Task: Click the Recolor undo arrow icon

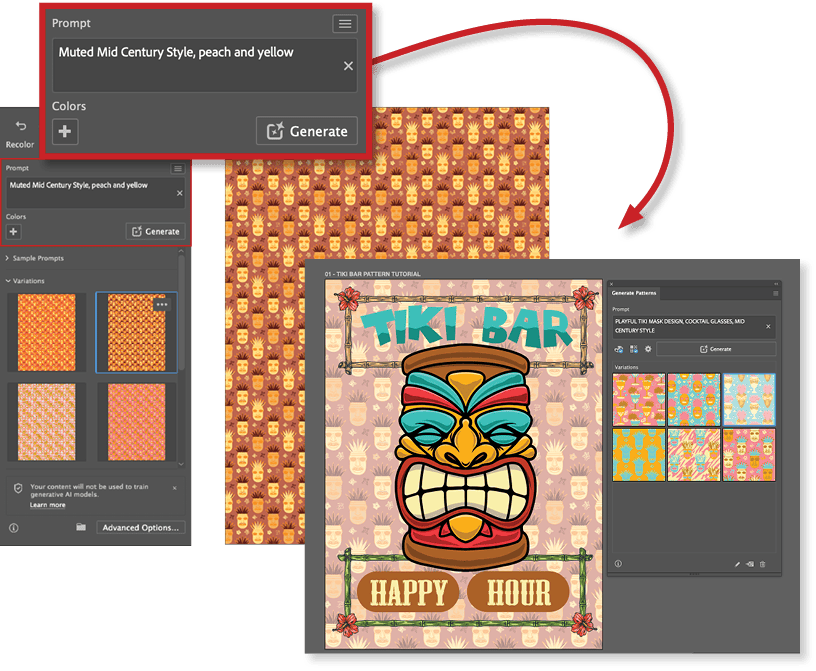Action: 20,127
